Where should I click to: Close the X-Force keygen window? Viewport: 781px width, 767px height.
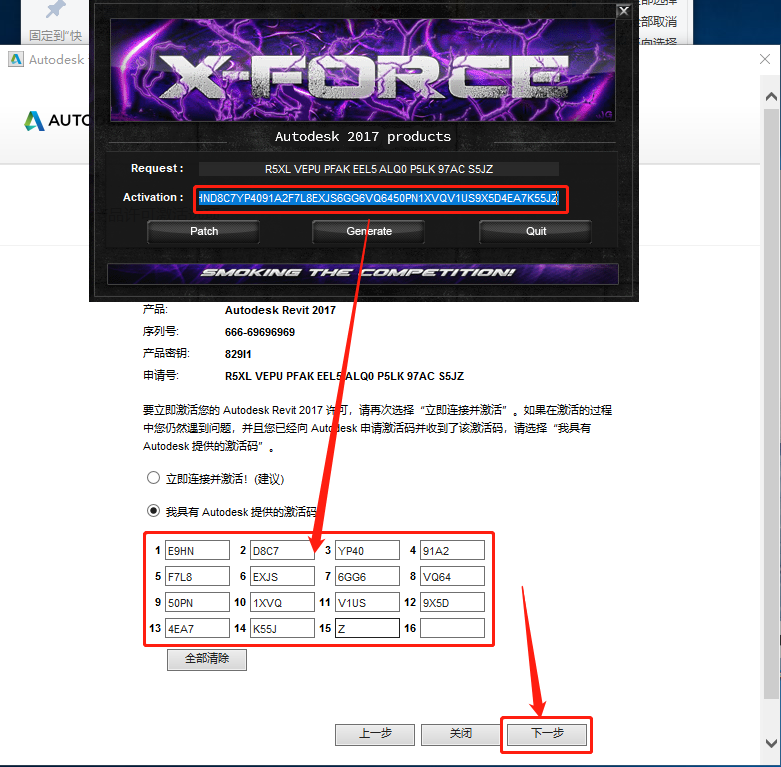(x=624, y=10)
